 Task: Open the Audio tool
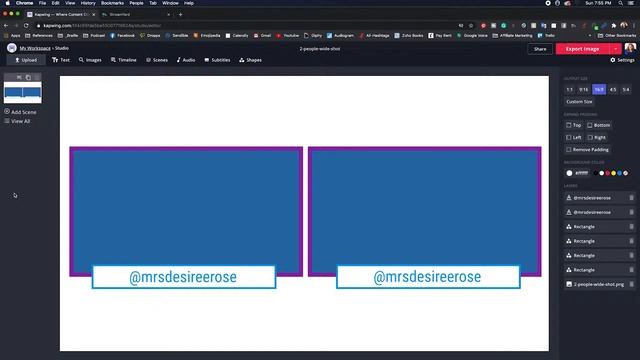(186, 60)
